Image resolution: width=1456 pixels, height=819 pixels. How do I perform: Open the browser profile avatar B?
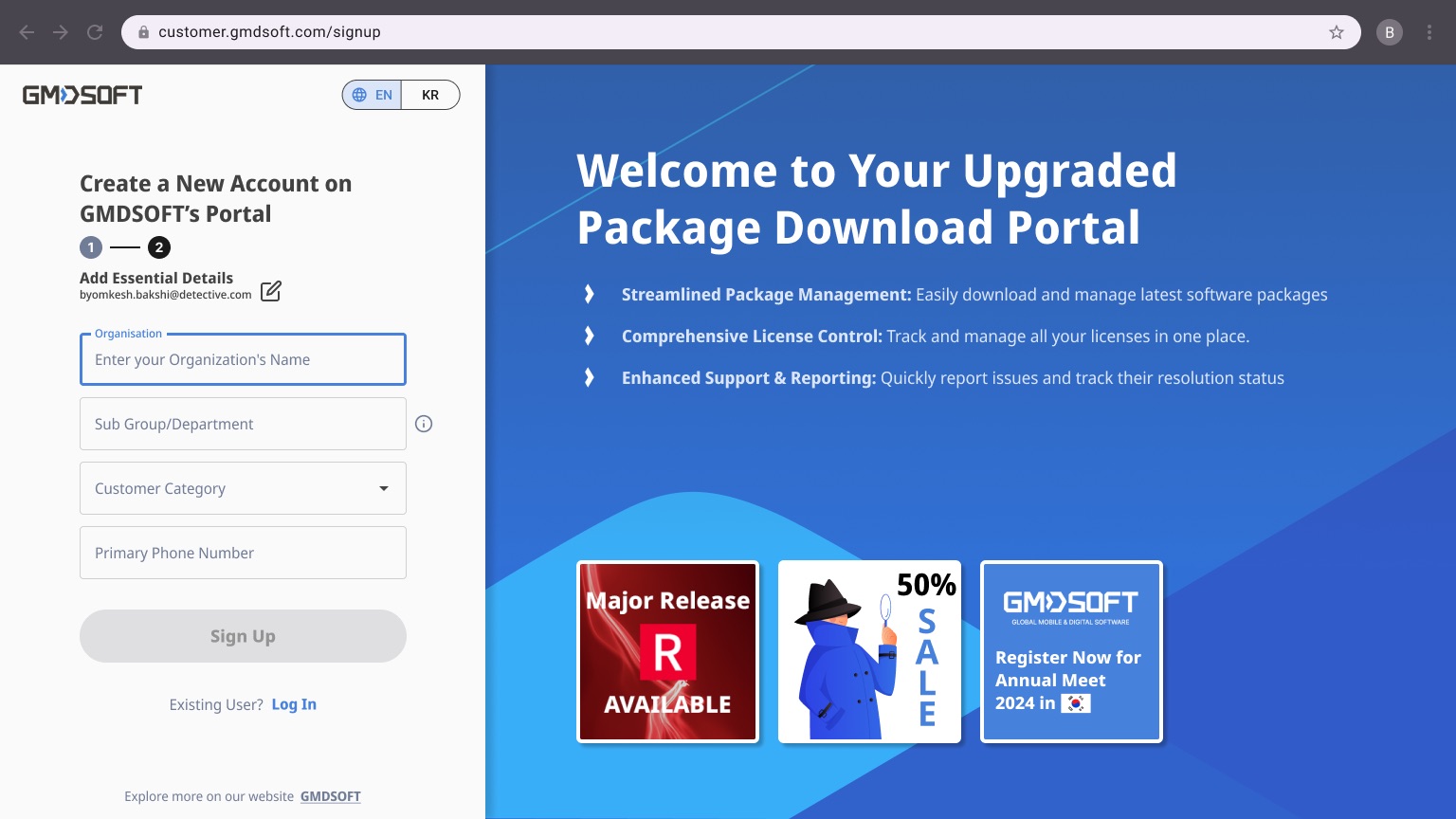[1390, 32]
